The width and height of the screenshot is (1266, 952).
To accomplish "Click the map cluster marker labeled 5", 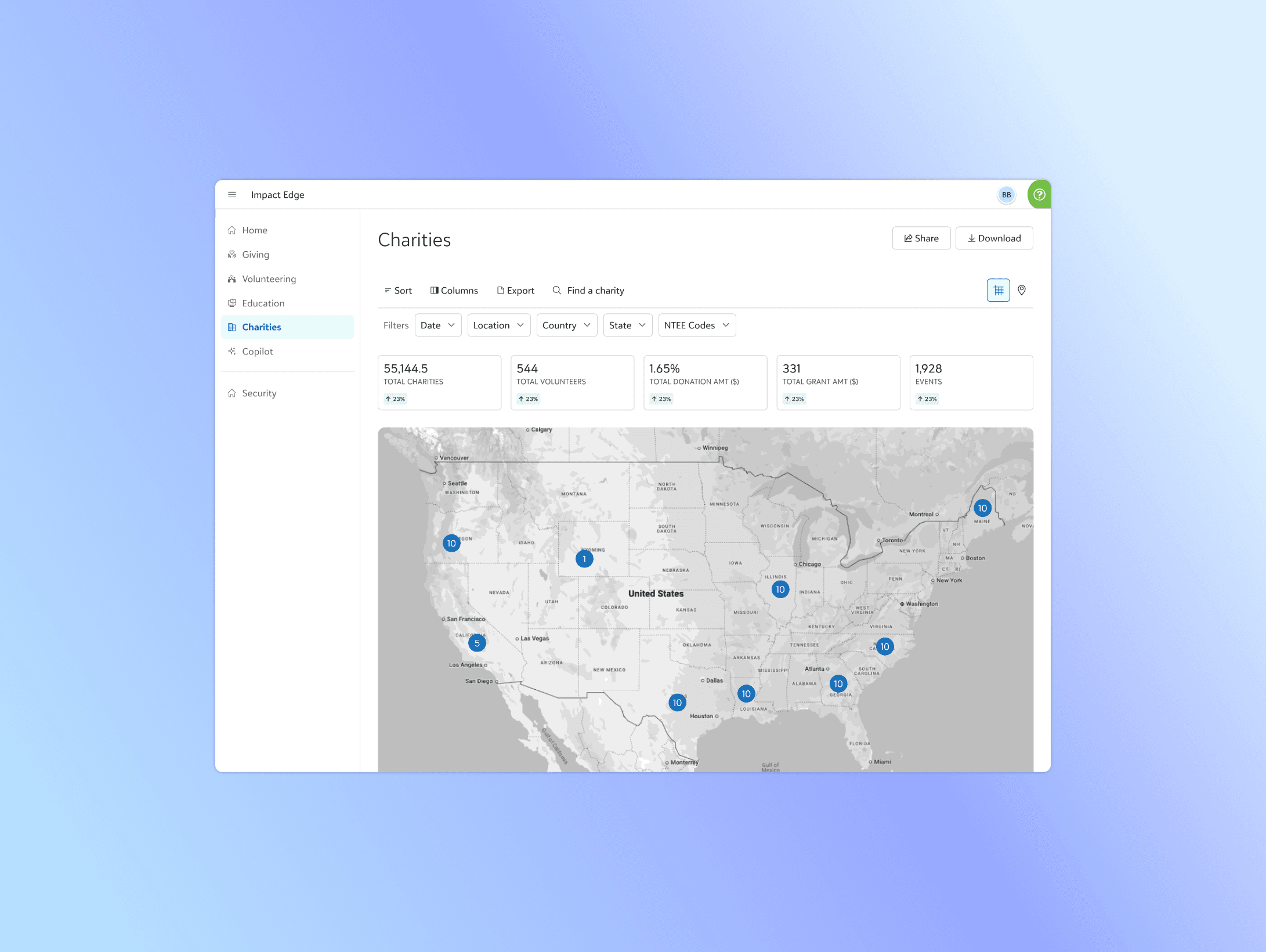I will [477, 643].
